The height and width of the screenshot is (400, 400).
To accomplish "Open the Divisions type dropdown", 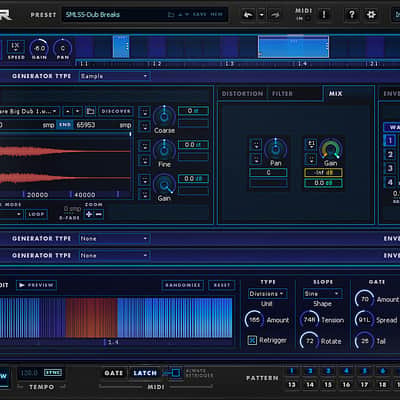I will 268,294.
